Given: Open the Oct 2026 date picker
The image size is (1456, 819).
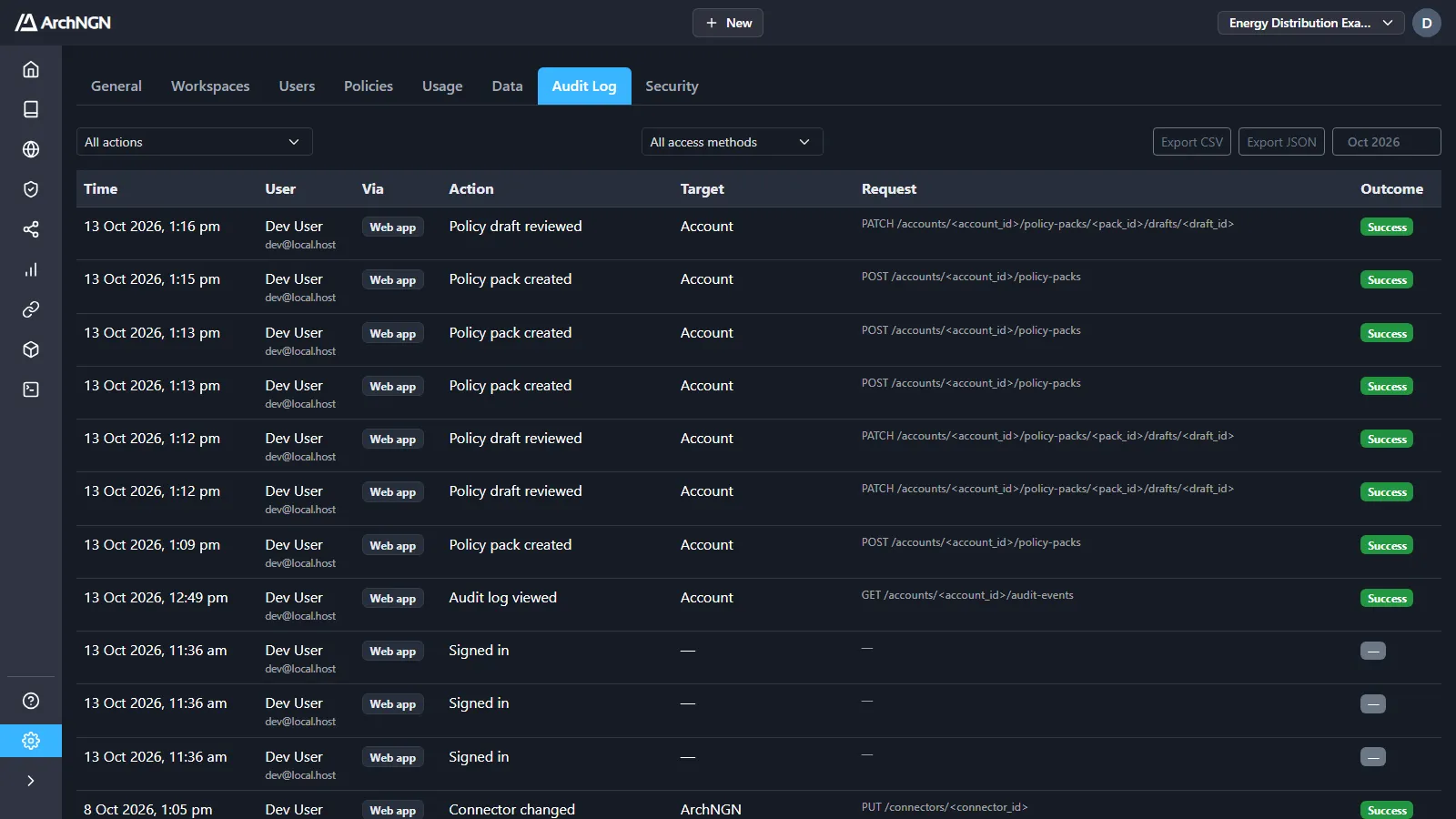Looking at the screenshot, I should pos(1387,142).
